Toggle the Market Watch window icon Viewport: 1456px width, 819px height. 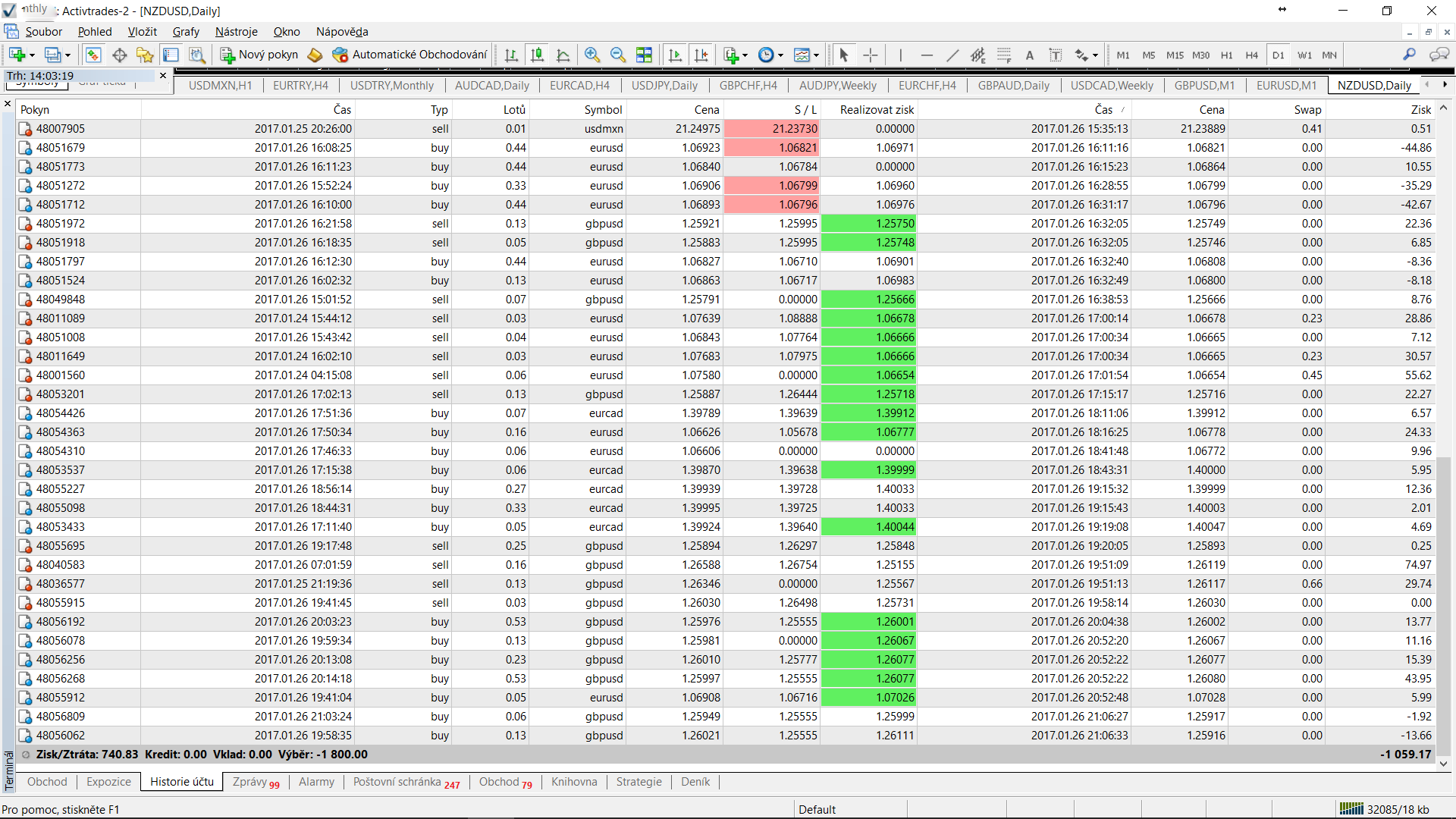(93, 55)
